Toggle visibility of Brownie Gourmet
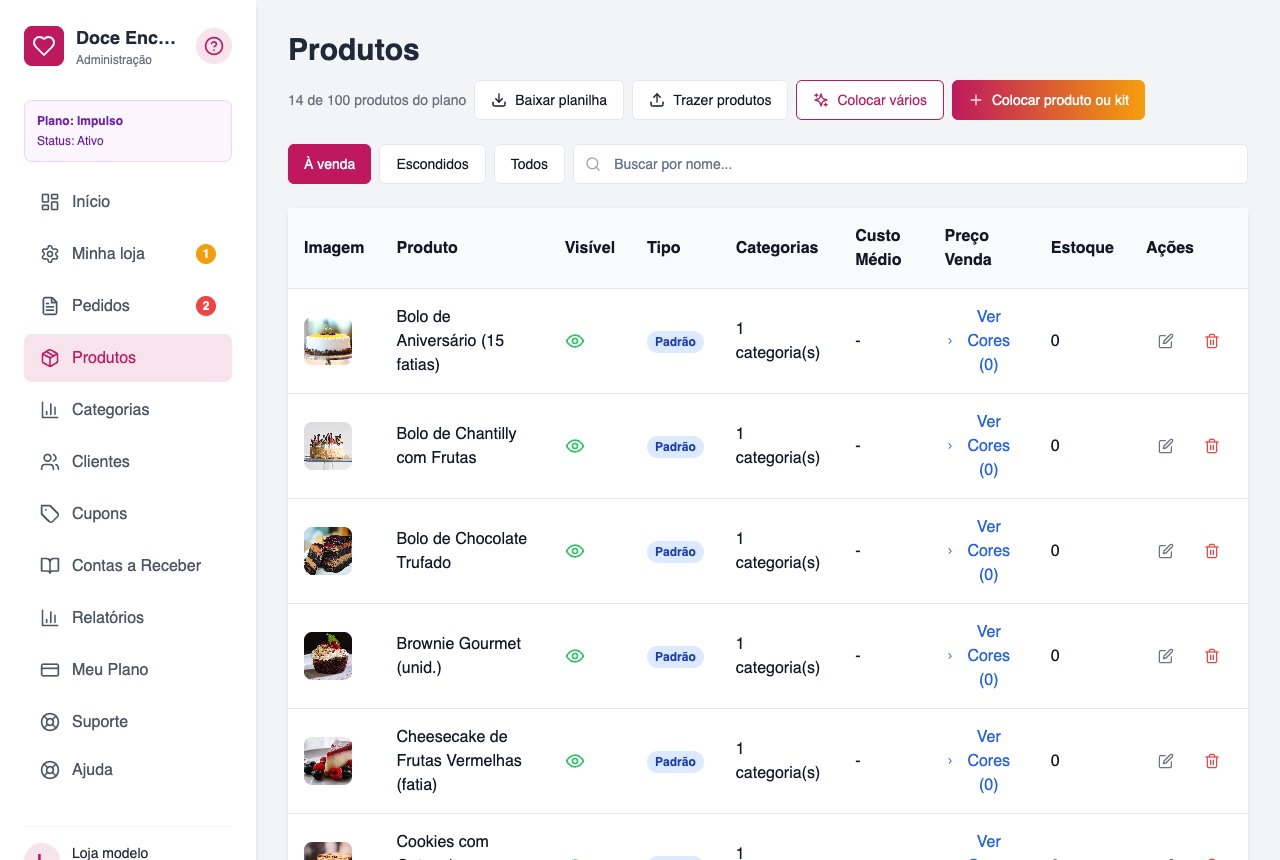 pyautogui.click(x=575, y=656)
